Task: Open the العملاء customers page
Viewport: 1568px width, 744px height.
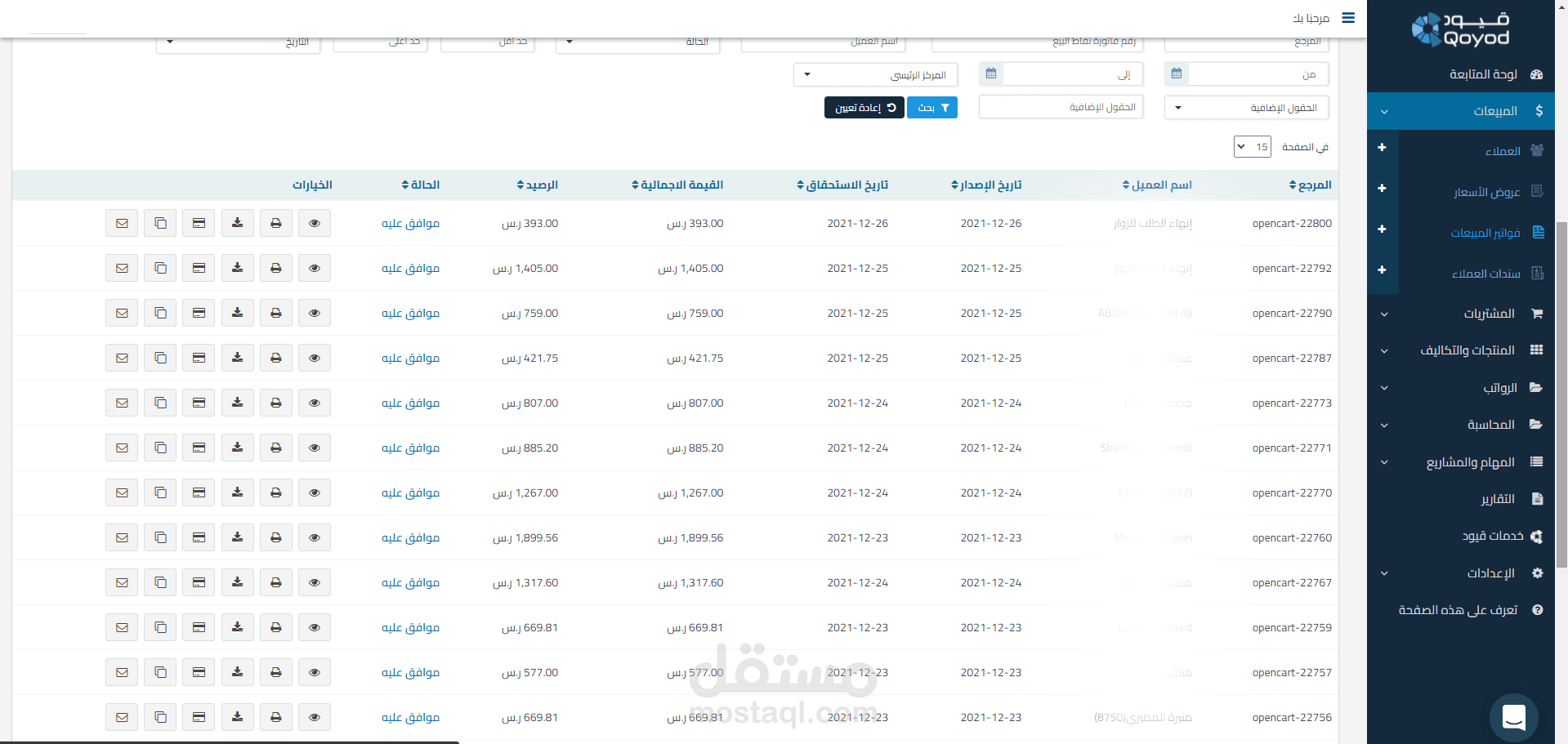Action: [1503, 151]
